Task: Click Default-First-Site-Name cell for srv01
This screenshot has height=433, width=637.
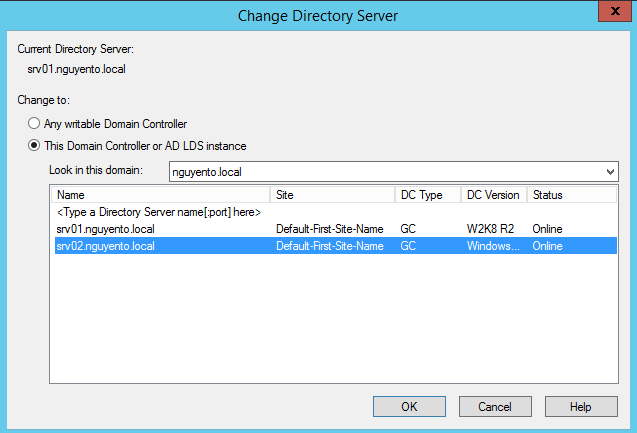Action: click(329, 229)
